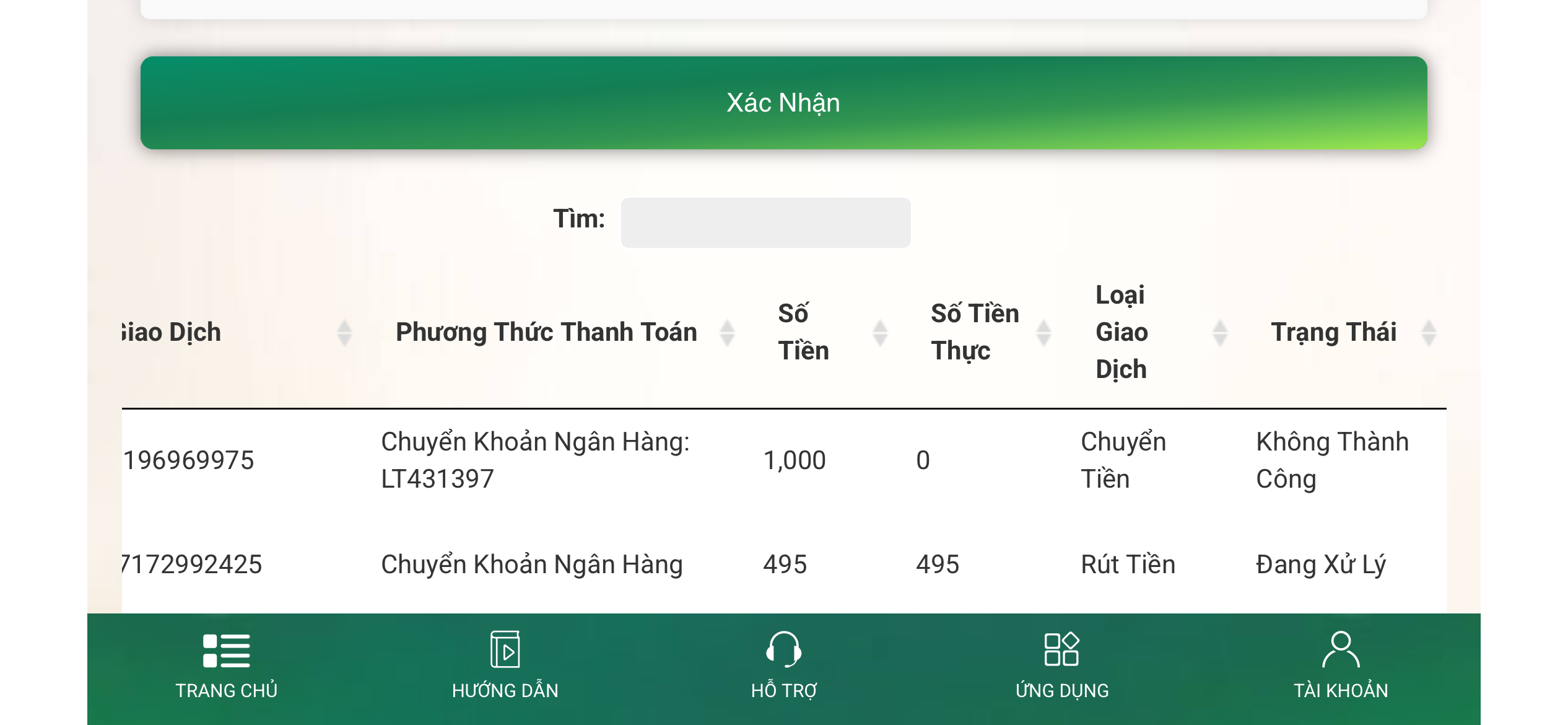Viewport: 1568px width, 725px height.
Task: Sort by Giao Dịch column arrows
Action: click(344, 333)
